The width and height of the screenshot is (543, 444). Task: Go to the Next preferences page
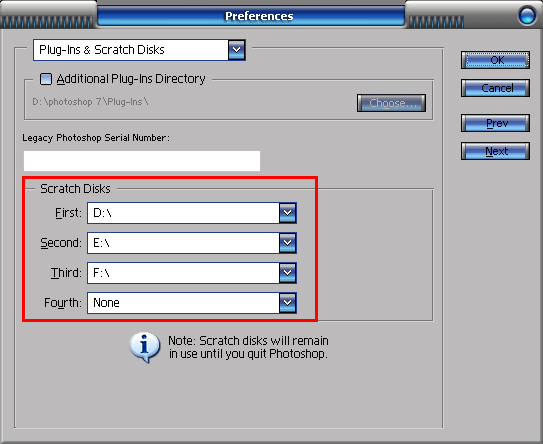coord(495,151)
